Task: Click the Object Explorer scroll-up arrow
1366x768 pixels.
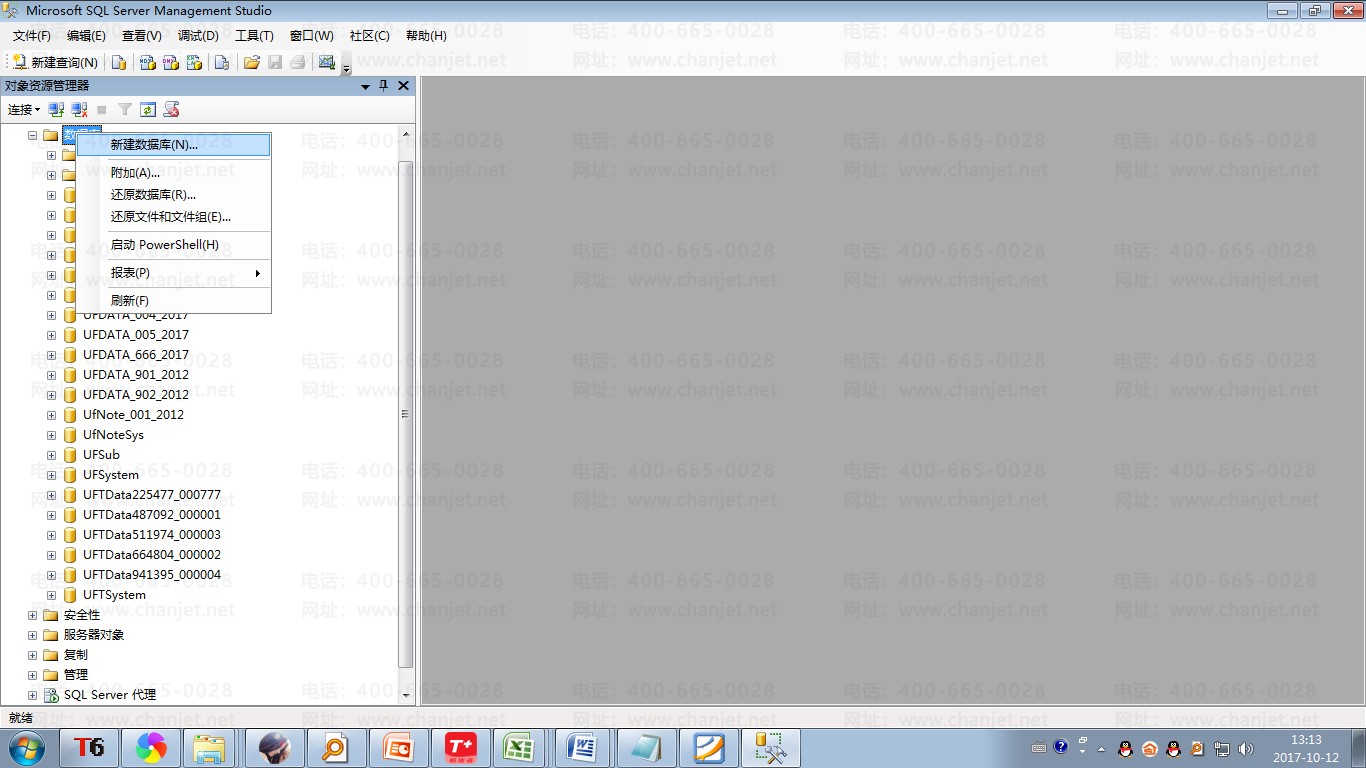Action: click(406, 134)
